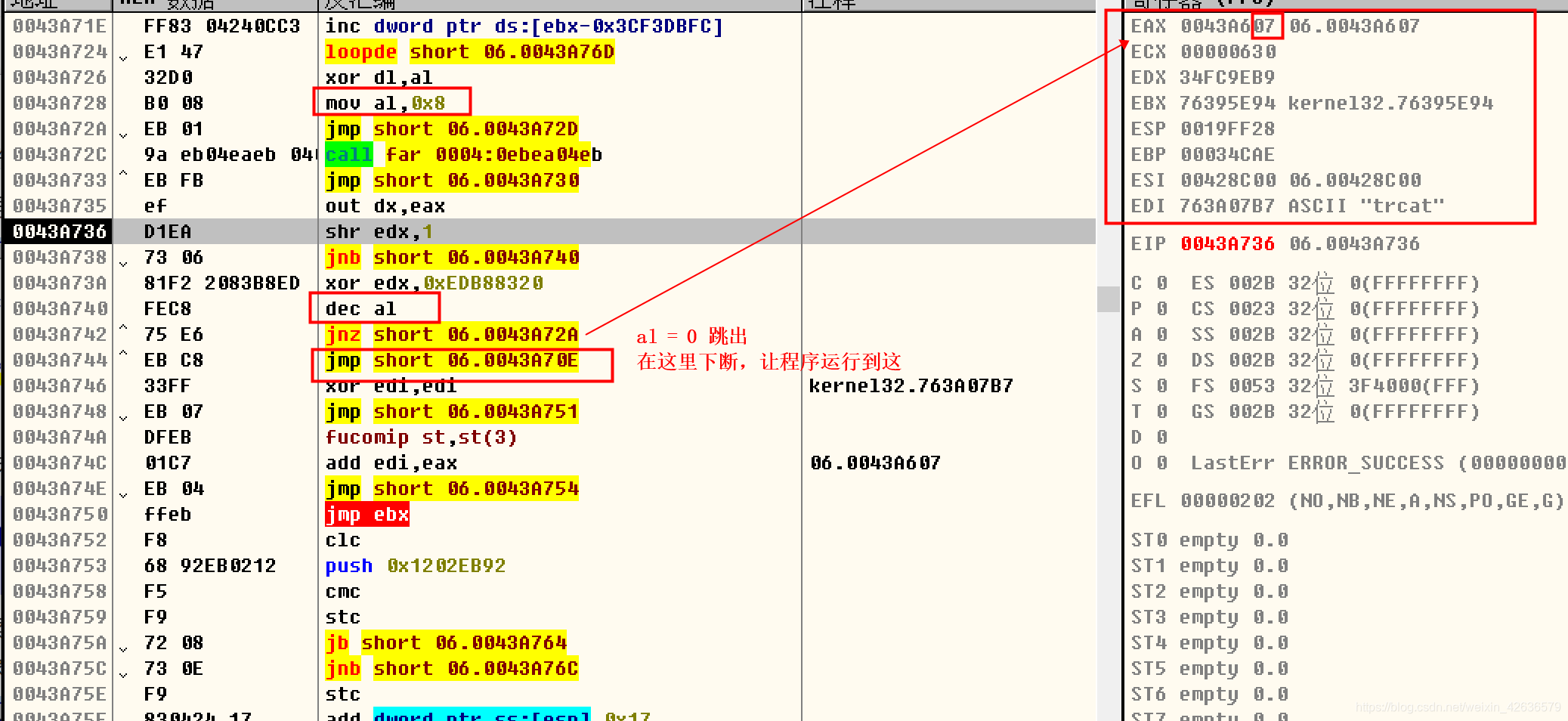Toggle the O flag value
Image resolution: width=1568 pixels, height=721 pixels.
1162,463
